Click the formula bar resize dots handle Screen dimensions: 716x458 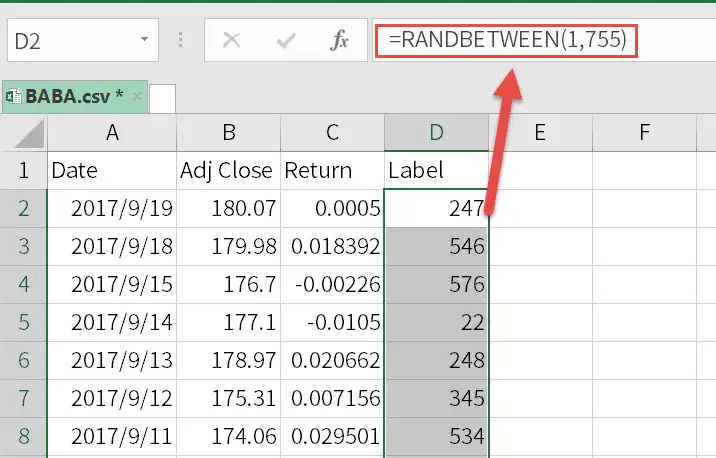click(x=181, y=40)
